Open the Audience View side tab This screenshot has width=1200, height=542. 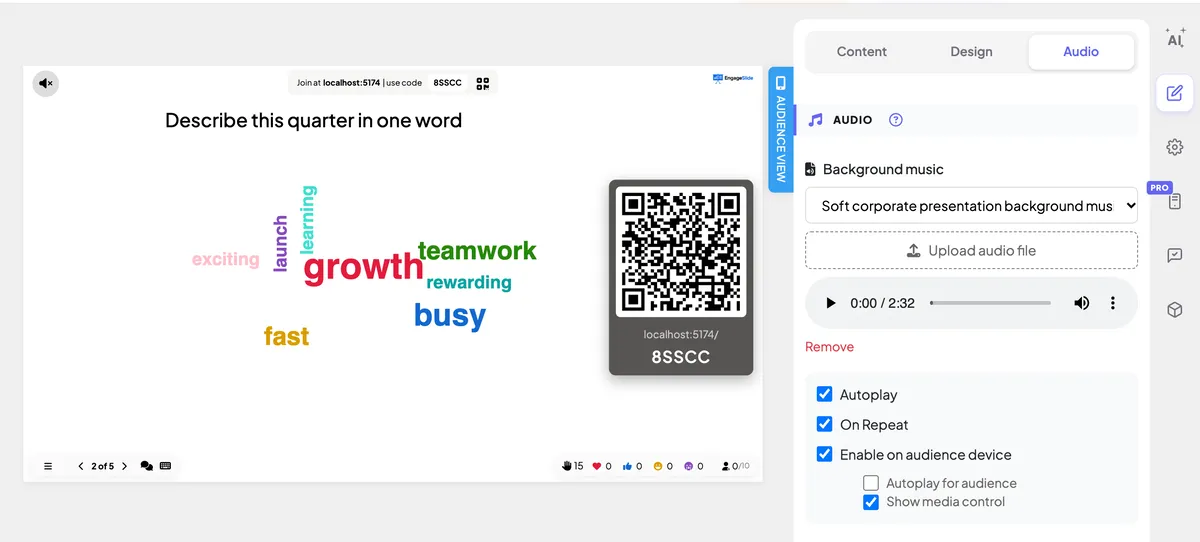click(x=781, y=129)
